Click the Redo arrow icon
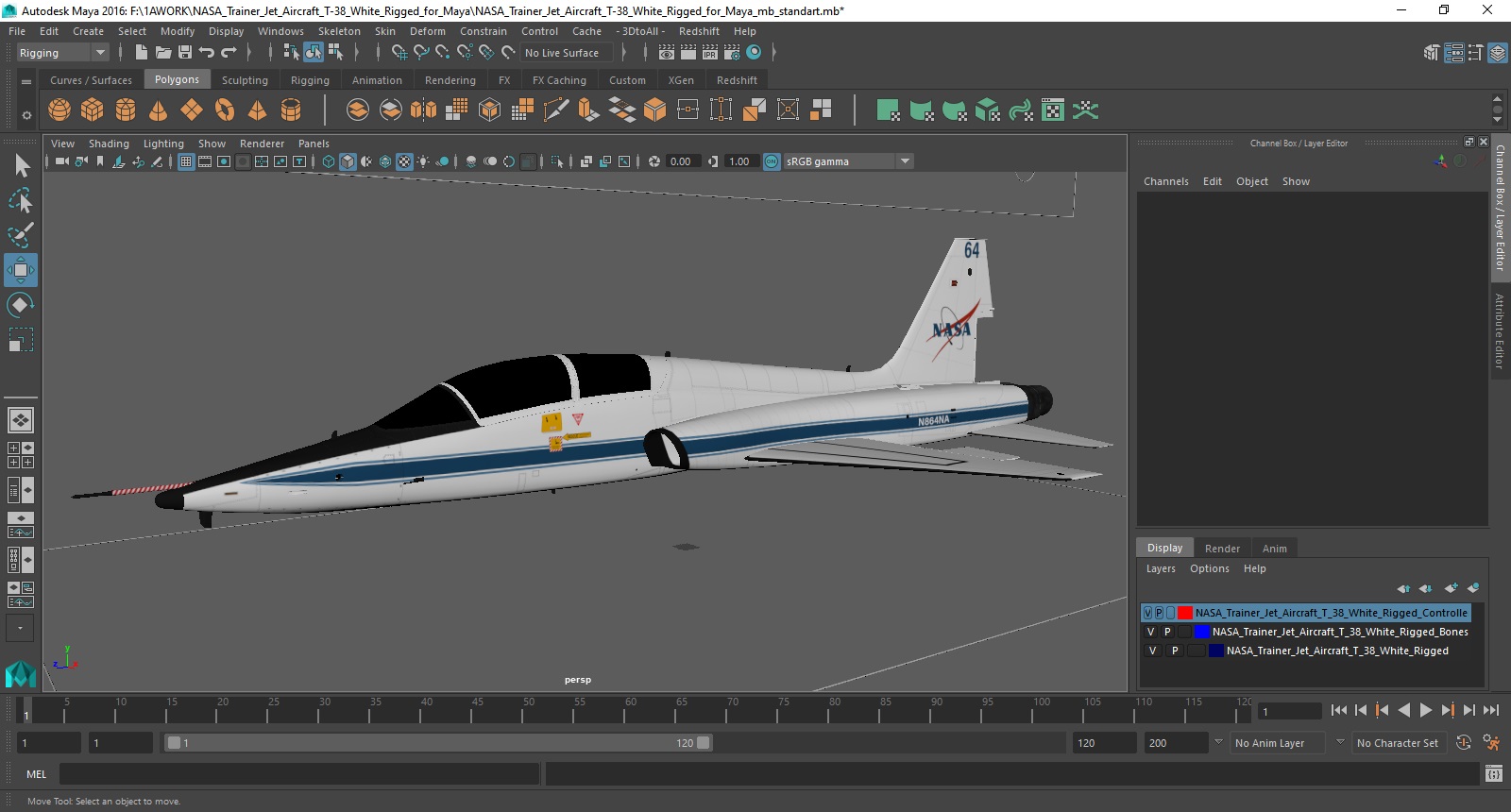Screen dimensions: 1511x812 point(229,53)
